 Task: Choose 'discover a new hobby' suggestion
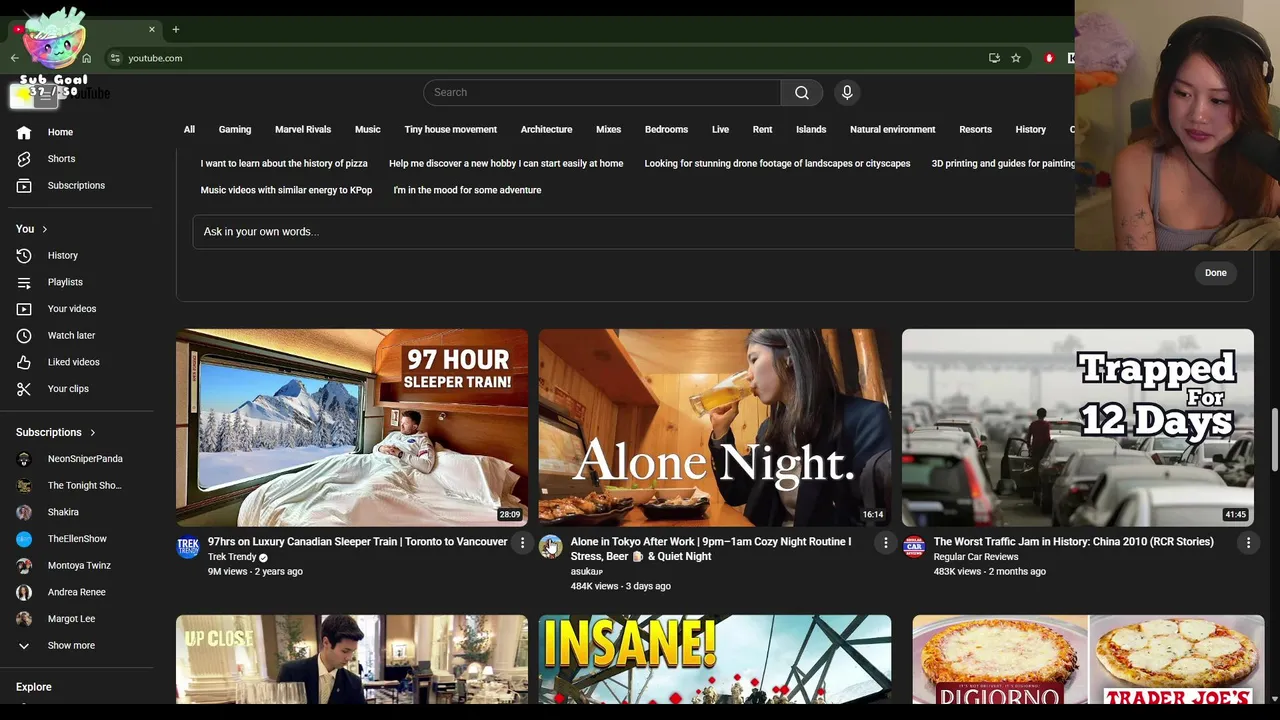point(506,163)
